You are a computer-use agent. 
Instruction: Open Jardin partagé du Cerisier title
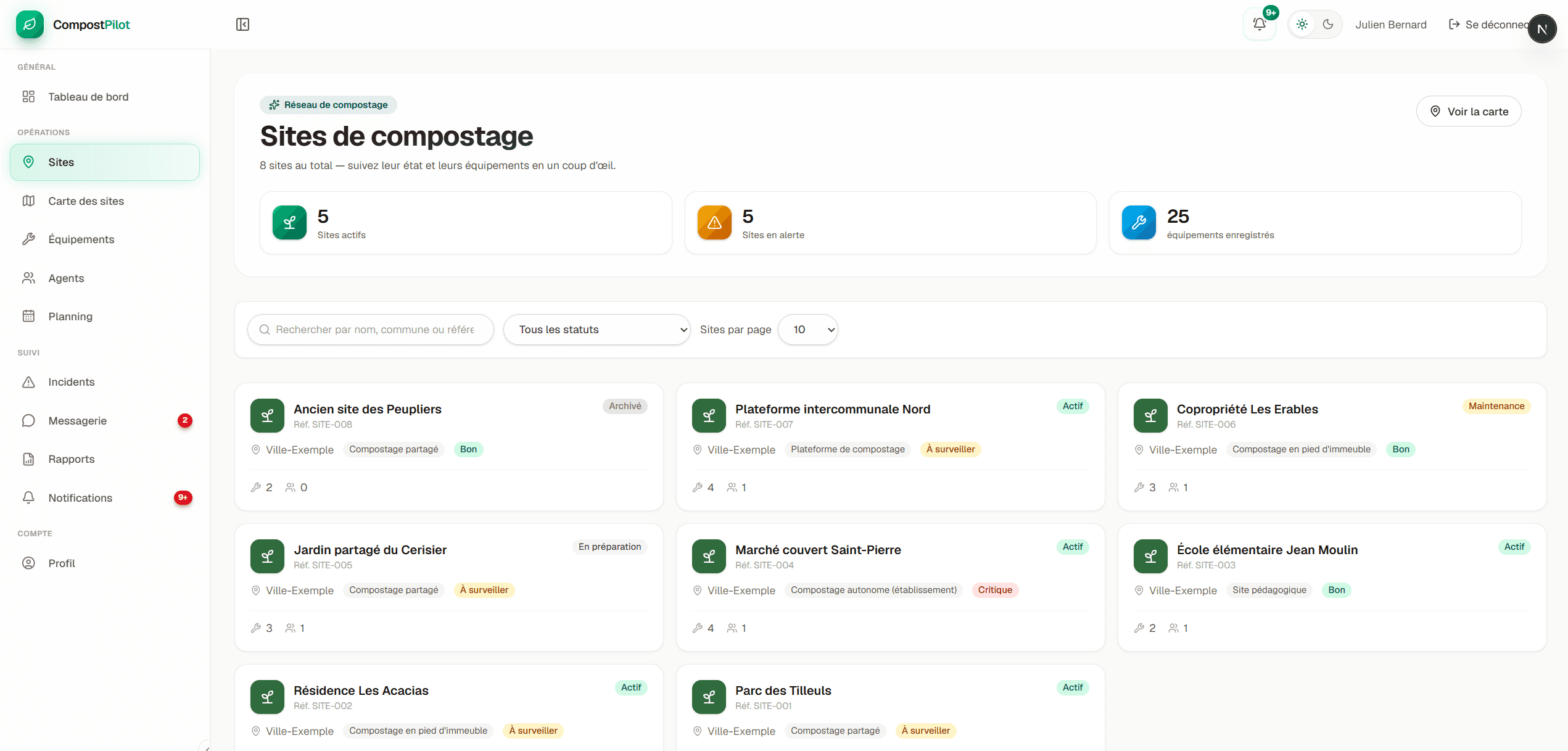[370, 550]
